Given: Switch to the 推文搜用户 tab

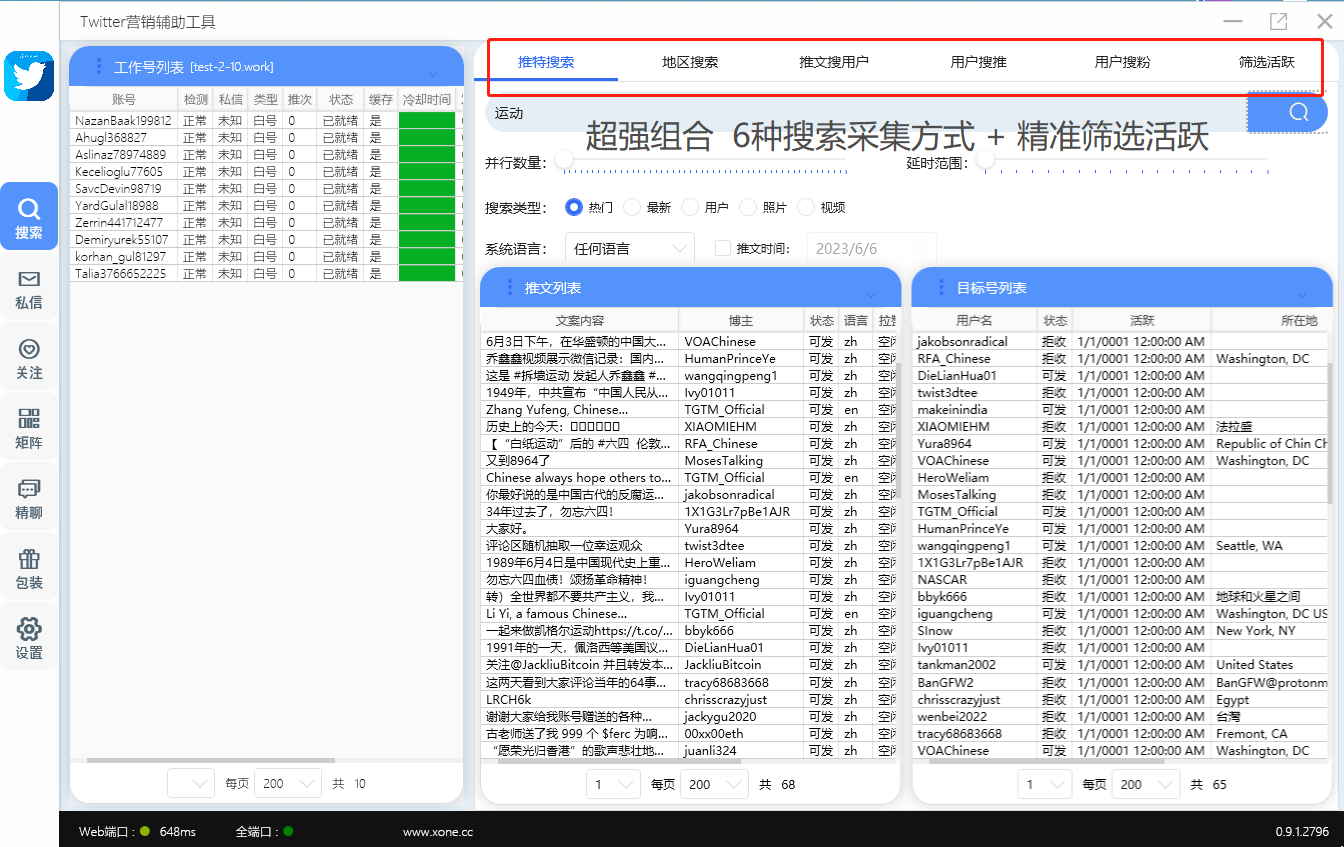Looking at the screenshot, I should click(834, 62).
